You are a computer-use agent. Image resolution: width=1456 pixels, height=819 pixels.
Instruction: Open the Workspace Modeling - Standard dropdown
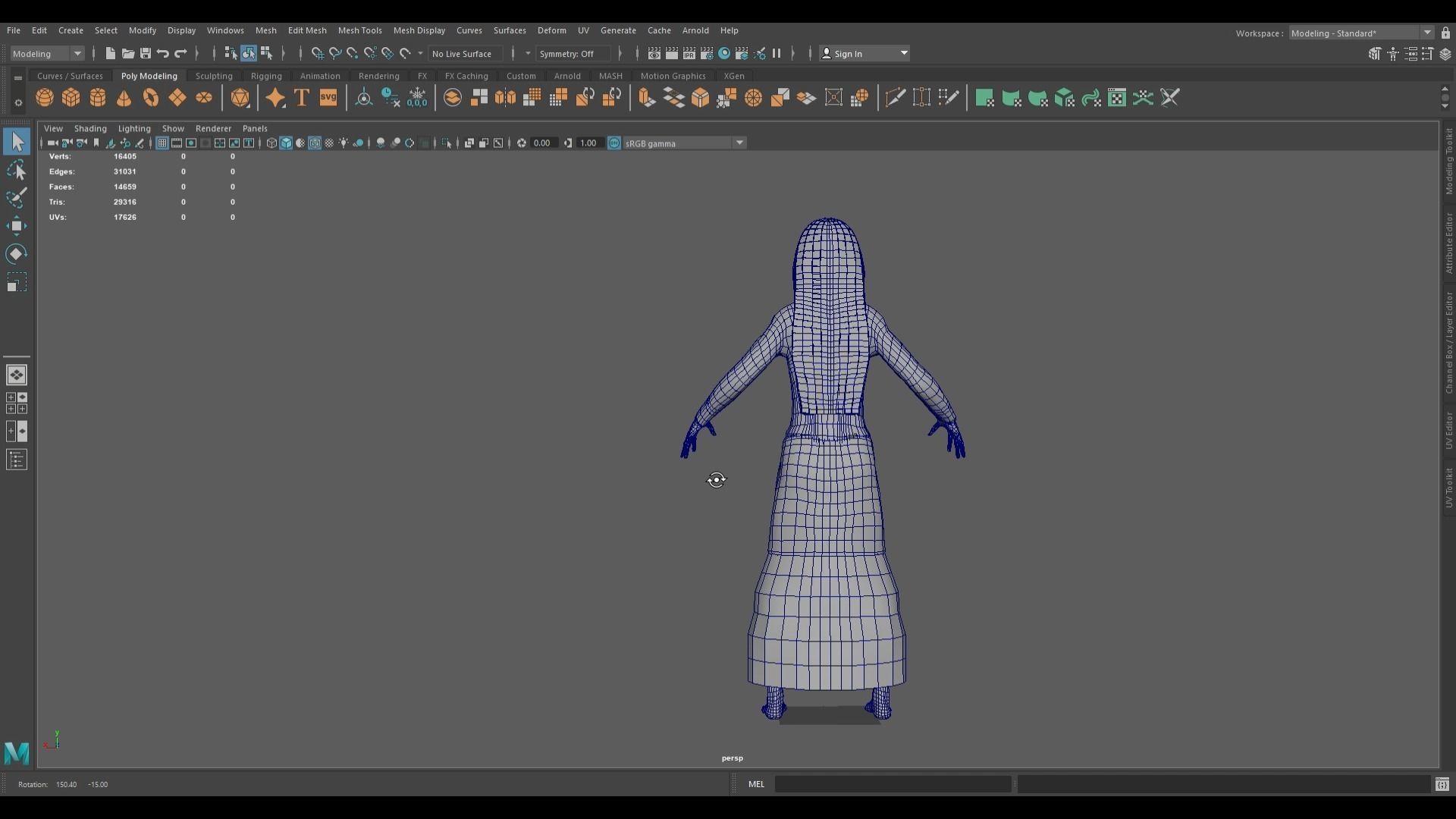[1360, 33]
